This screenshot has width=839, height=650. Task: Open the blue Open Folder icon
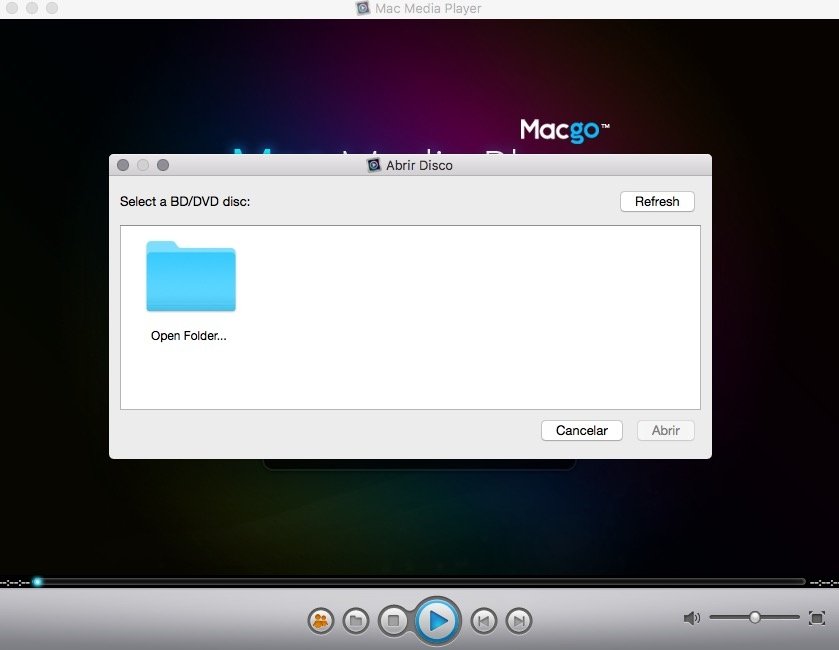point(191,276)
